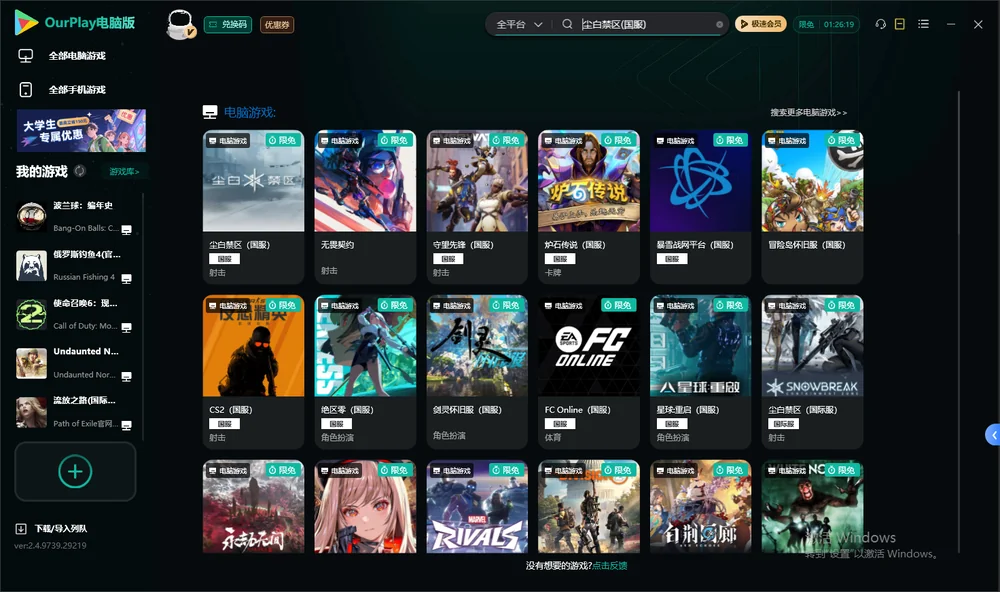Open the 极速会员 membership button
Image resolution: width=1000 pixels, height=592 pixels.
760,24
